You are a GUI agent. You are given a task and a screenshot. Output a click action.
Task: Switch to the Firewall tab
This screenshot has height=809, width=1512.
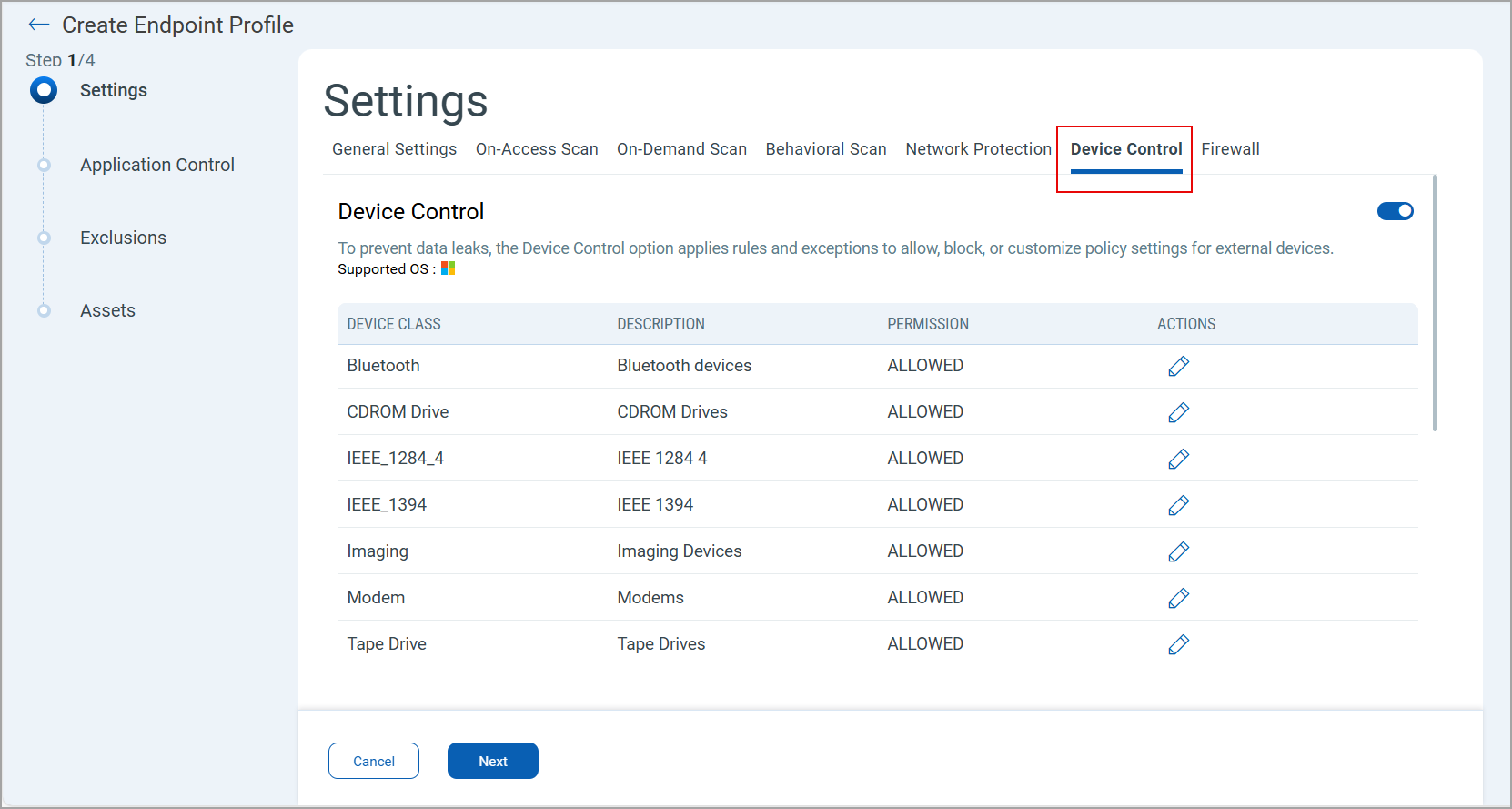pos(1230,149)
